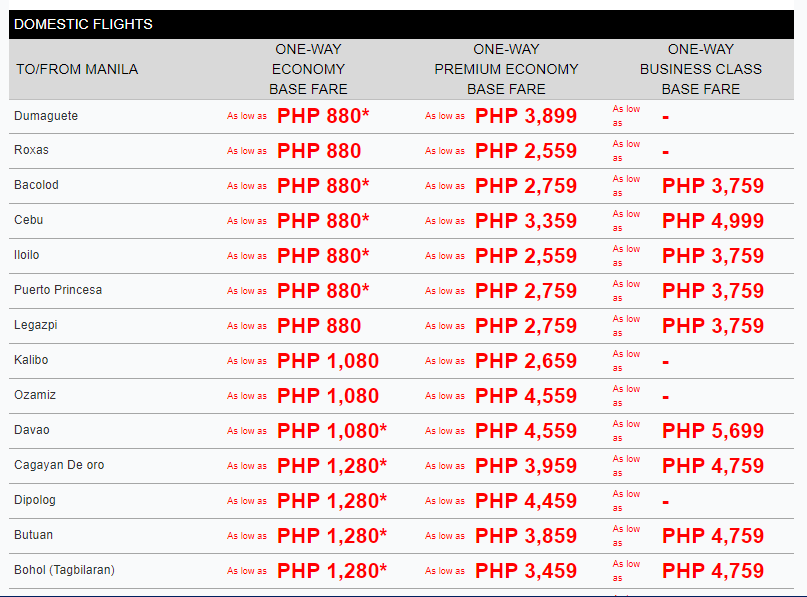Click Cagayan De oro economy fare PHP 1,280*
807x597 pixels.
[332, 466]
